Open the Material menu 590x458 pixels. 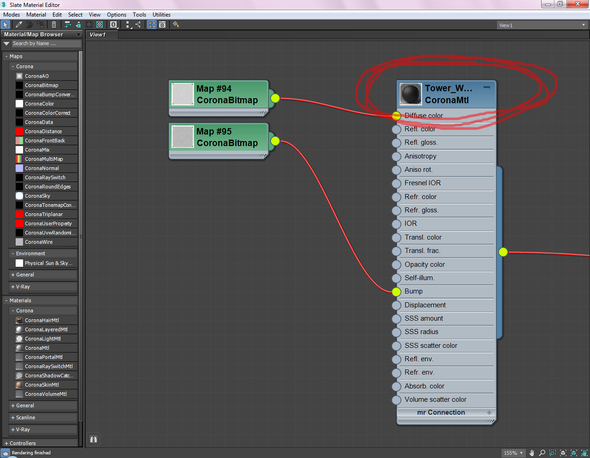[x=36, y=15]
